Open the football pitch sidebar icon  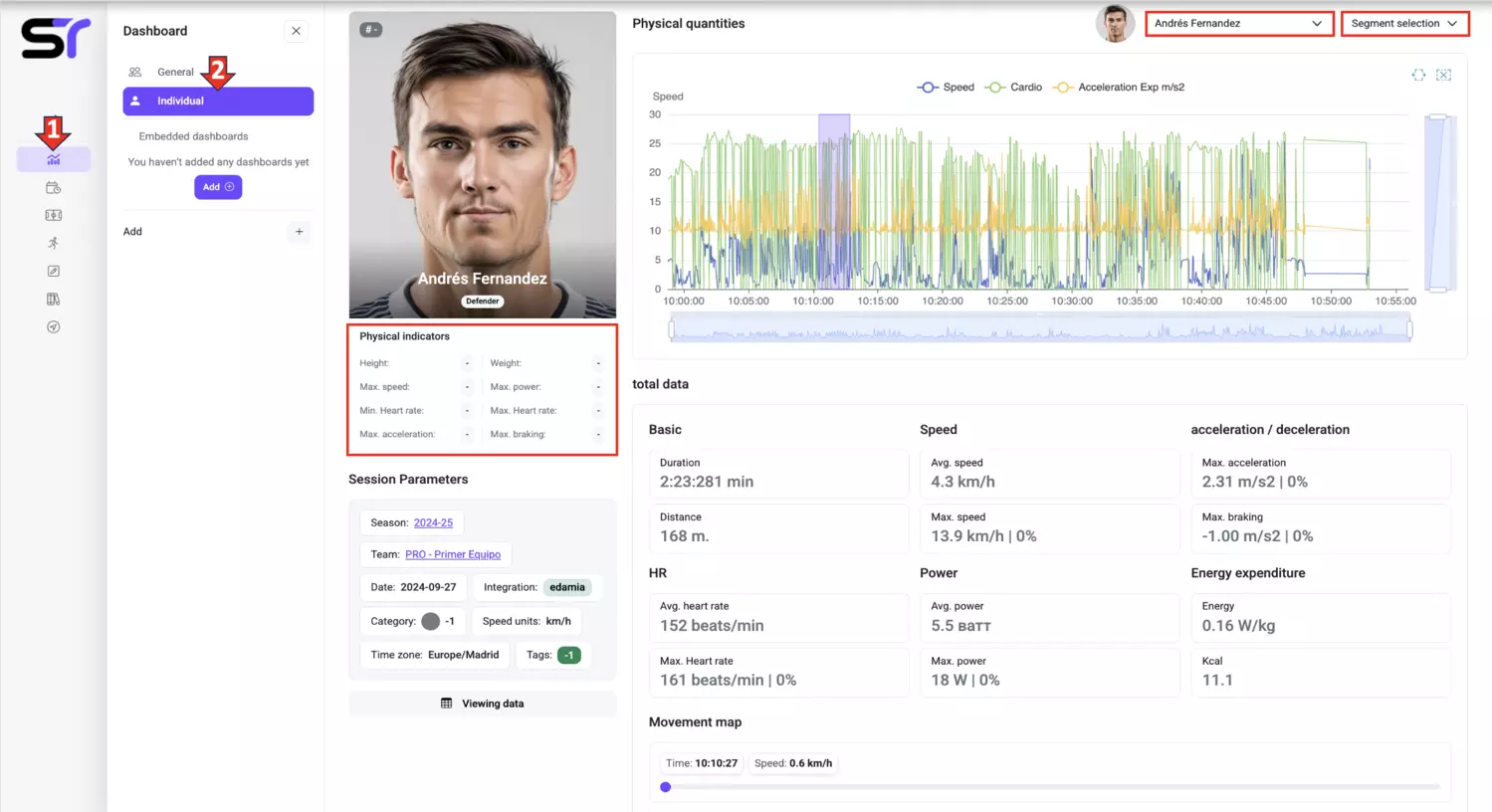coord(54,215)
